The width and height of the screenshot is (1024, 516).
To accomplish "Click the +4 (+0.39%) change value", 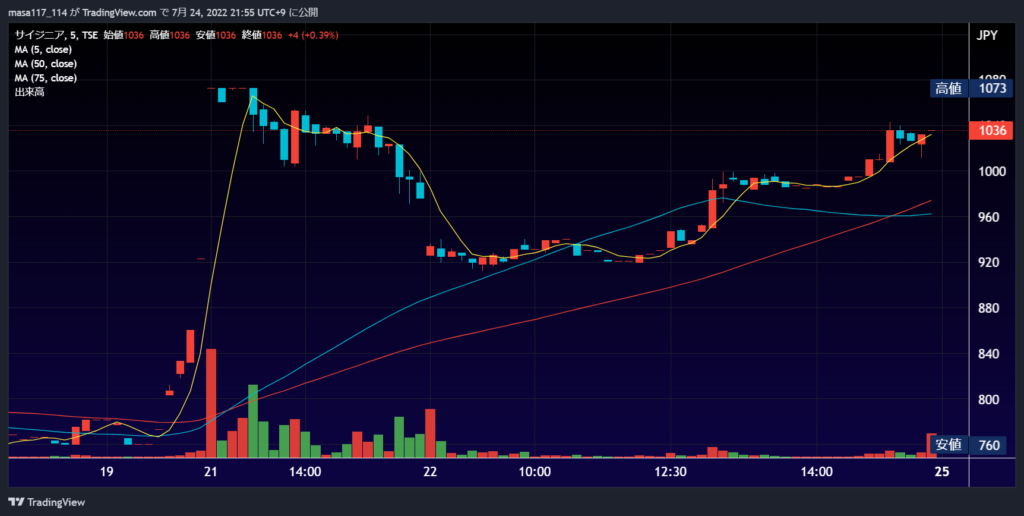I will [313, 35].
